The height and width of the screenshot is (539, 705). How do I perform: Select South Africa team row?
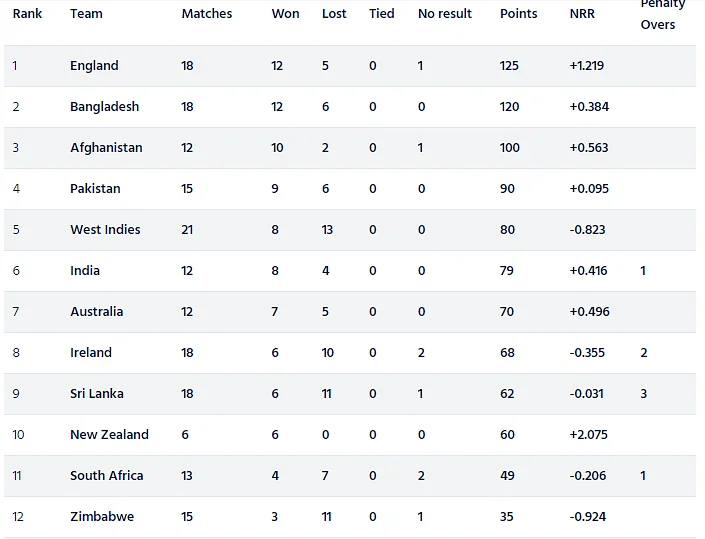click(x=350, y=476)
